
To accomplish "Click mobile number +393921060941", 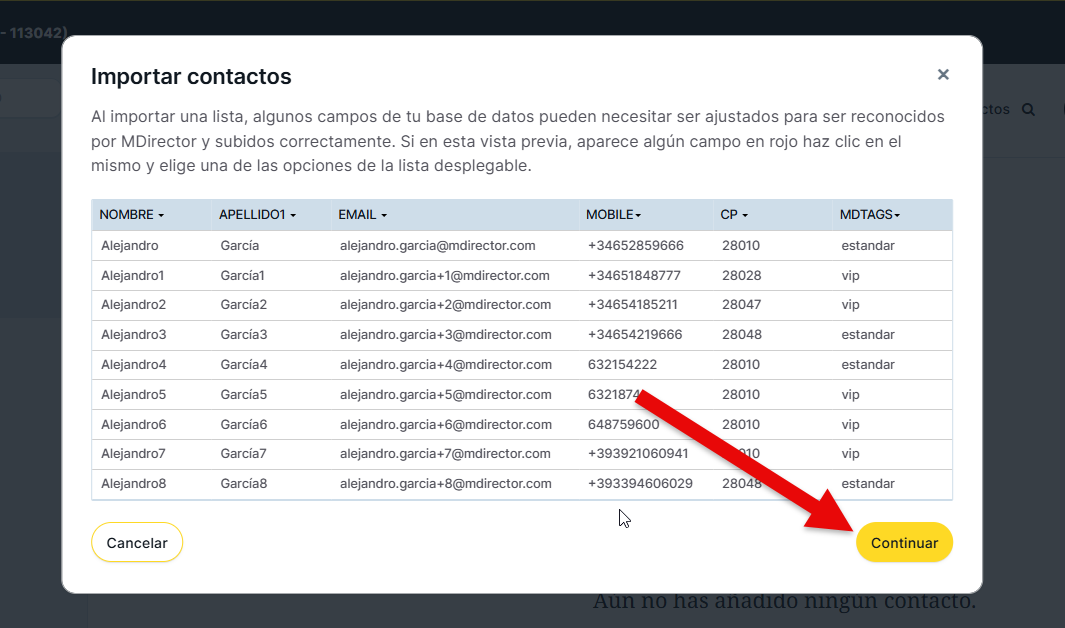I will pyautogui.click(x=638, y=454).
